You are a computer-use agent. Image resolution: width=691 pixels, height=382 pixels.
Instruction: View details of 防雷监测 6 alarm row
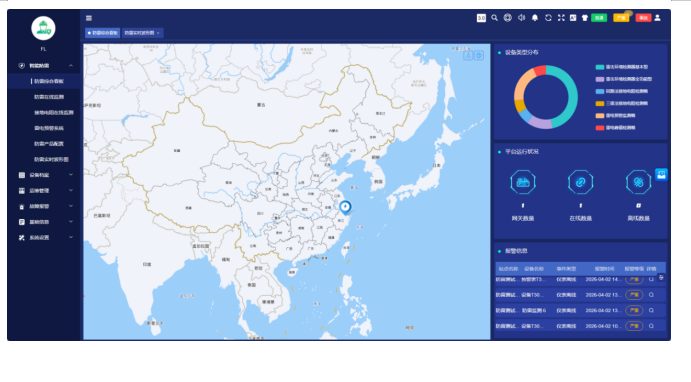(651, 311)
